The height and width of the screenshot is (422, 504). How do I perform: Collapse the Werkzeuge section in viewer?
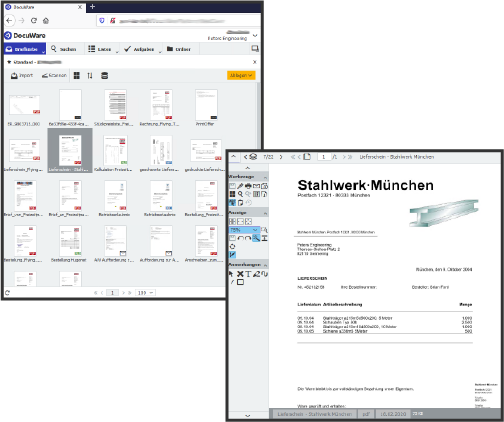[x=265, y=177]
